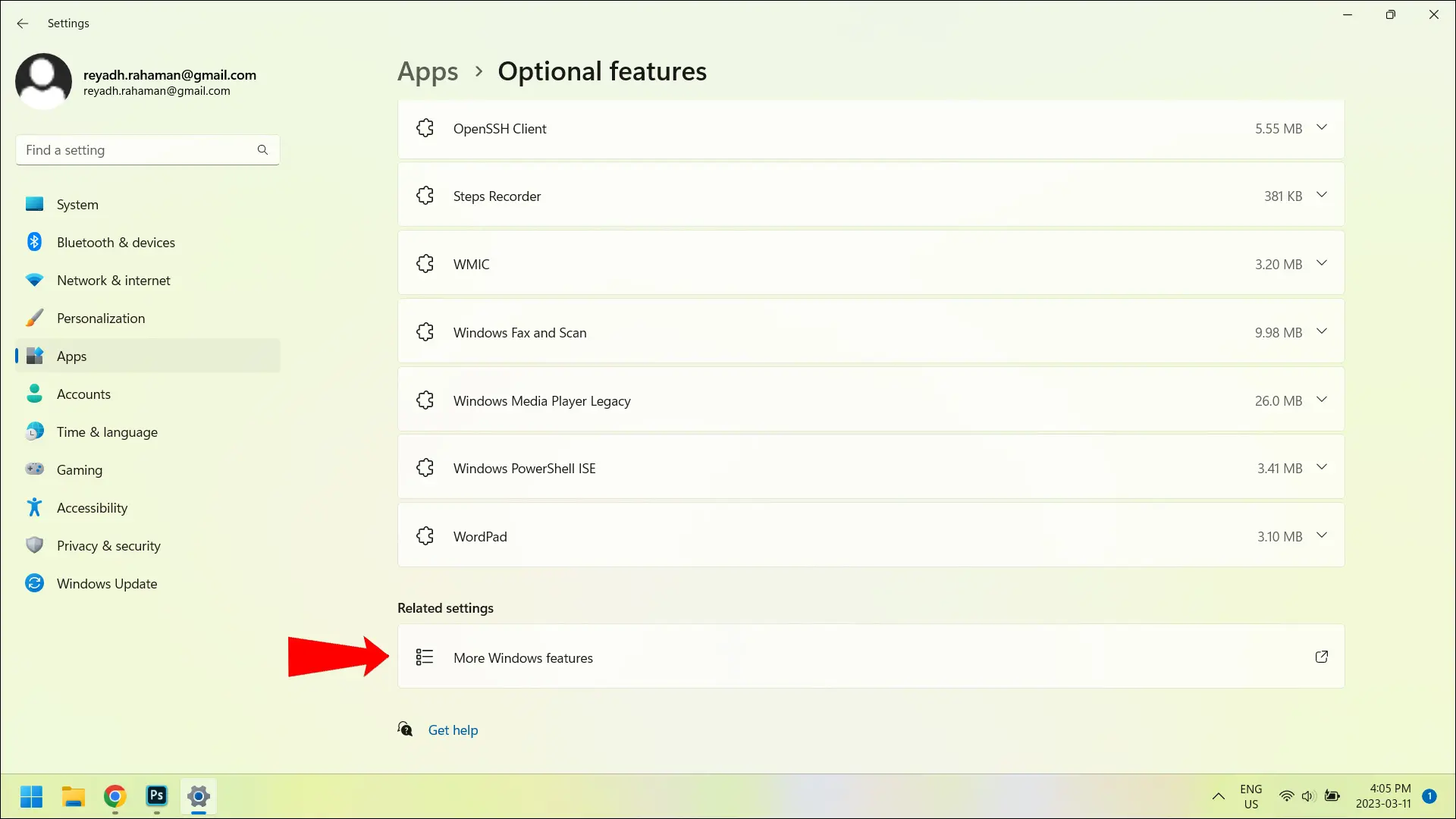This screenshot has height=819, width=1456.
Task: Select Apps menu item in breadcrumb
Action: coord(428,71)
